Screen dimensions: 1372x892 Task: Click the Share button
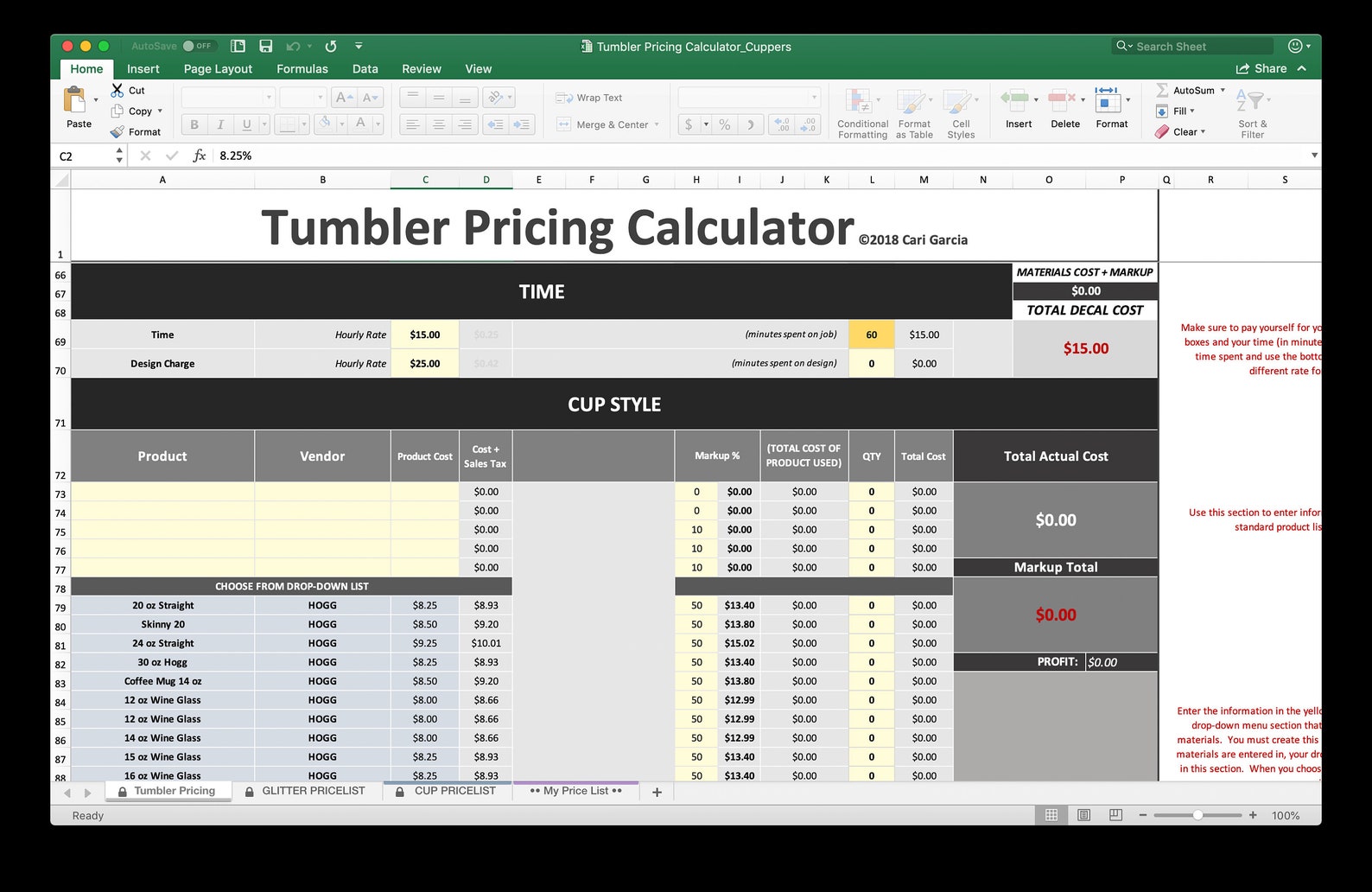[1261, 68]
